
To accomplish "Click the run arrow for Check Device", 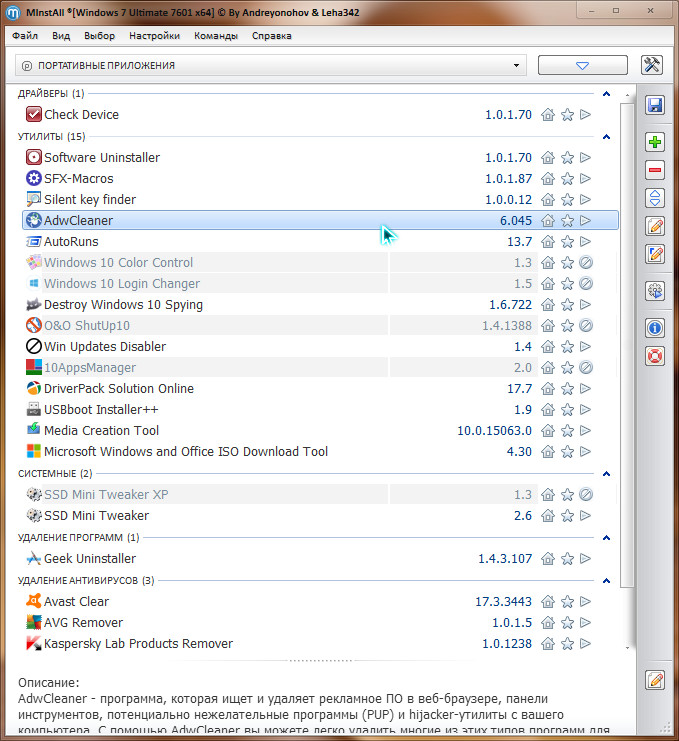I will [x=585, y=114].
